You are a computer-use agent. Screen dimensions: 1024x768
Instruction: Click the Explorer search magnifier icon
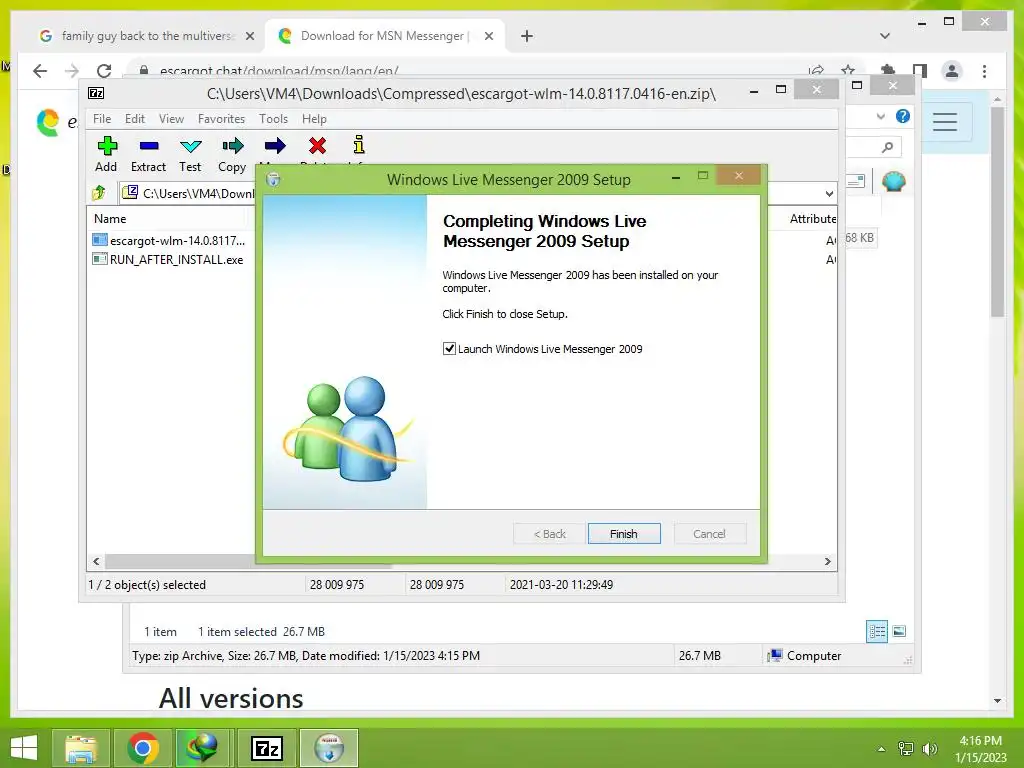[x=887, y=148]
